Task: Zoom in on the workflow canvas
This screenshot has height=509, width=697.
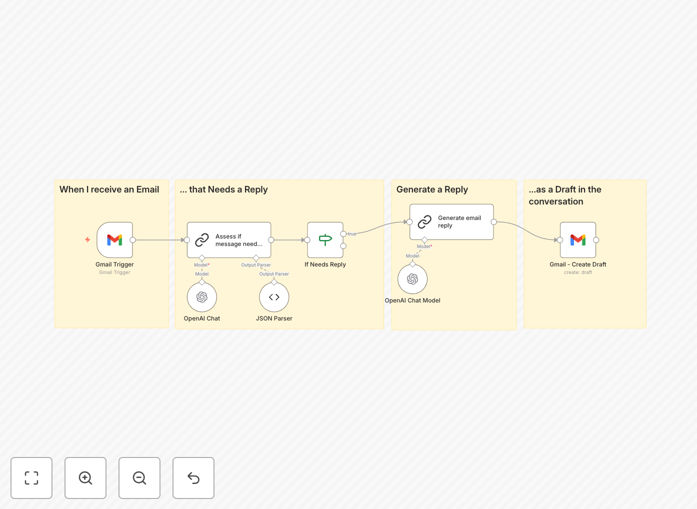Action: click(x=85, y=478)
